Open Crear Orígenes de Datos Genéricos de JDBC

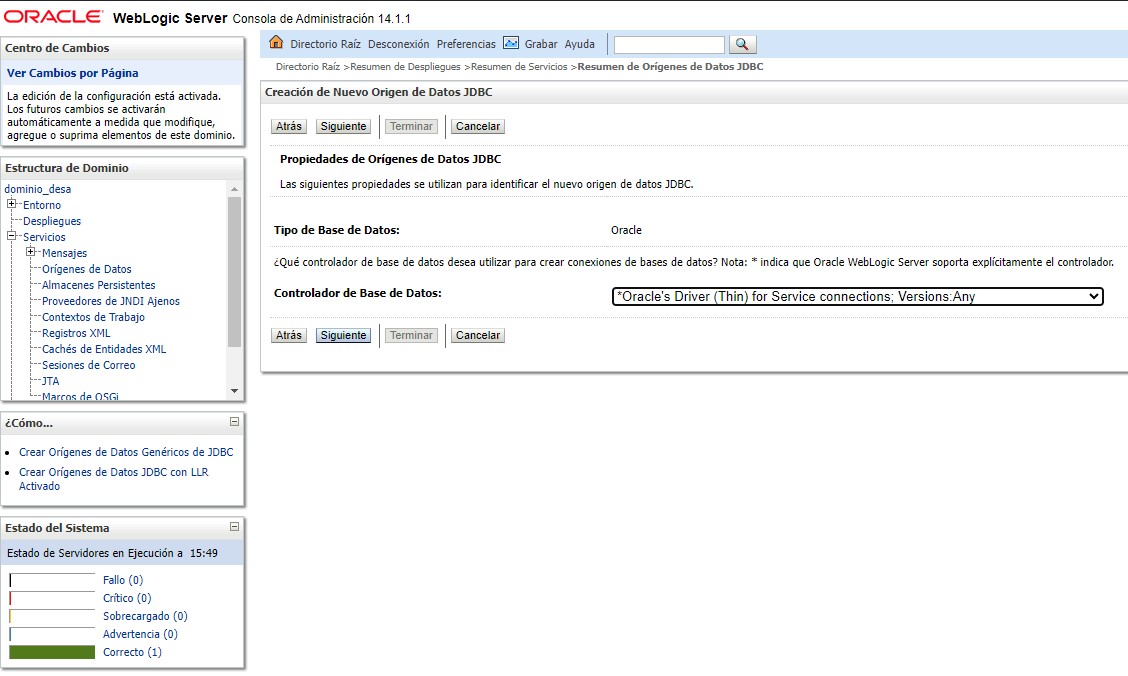click(126, 452)
